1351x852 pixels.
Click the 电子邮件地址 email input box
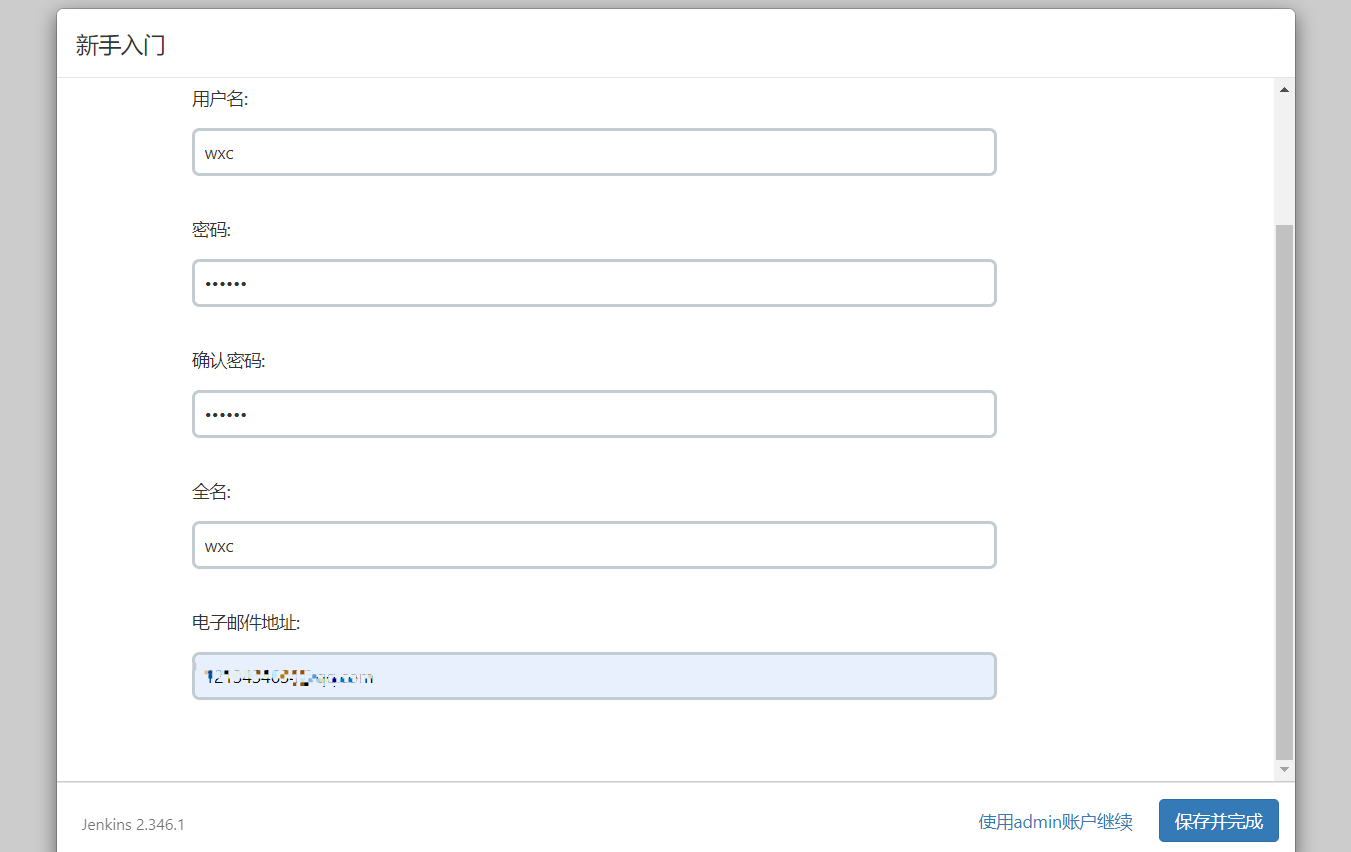point(594,676)
